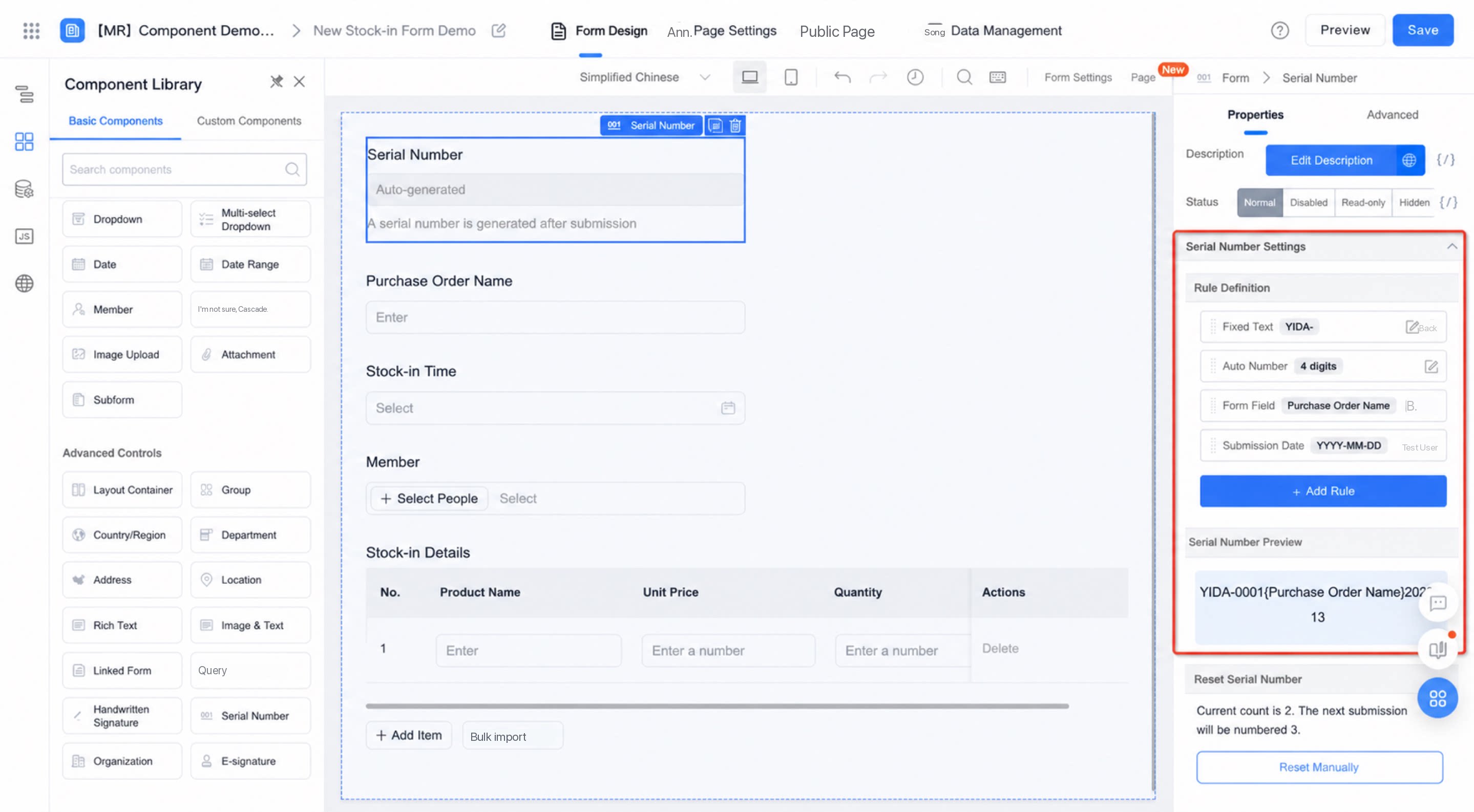Unpin the Component Library panel
The height and width of the screenshot is (812, 1474).
tap(277, 82)
